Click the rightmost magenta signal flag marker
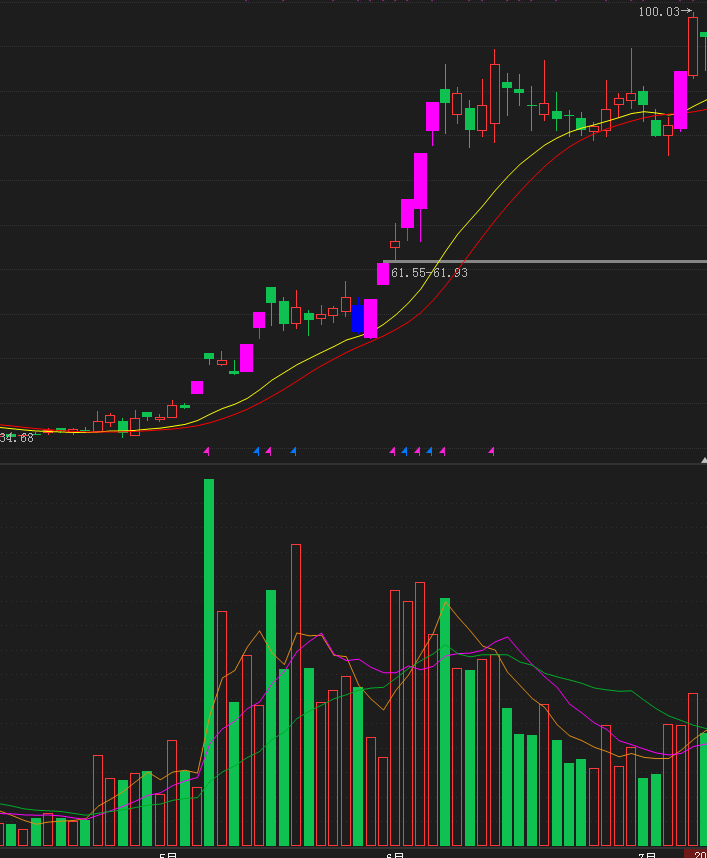The height and width of the screenshot is (858, 707). coord(491,451)
